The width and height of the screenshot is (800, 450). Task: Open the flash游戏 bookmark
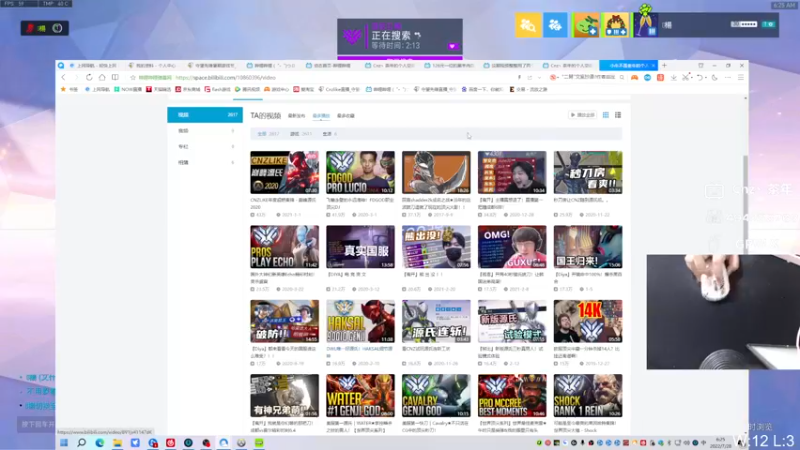coord(217,89)
